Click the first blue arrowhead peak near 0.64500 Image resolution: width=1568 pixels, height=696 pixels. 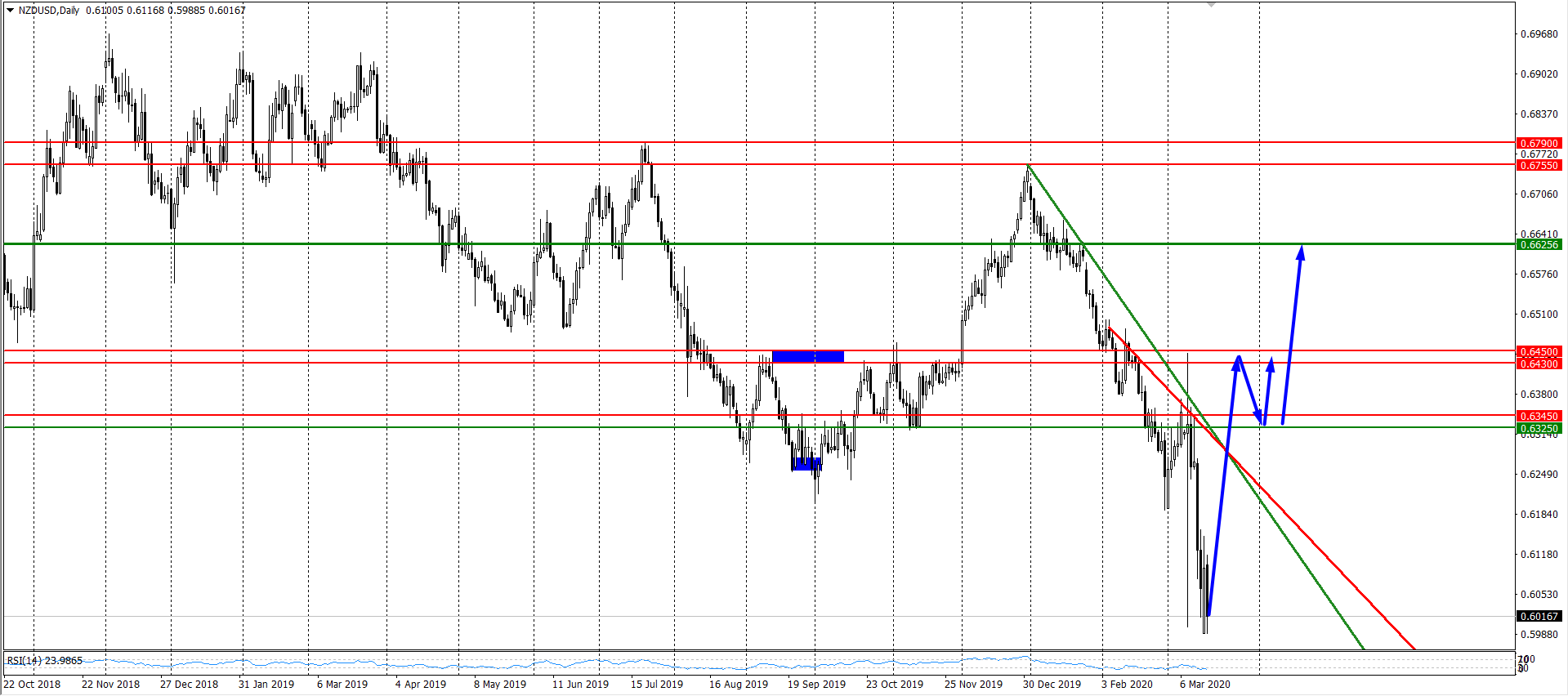pos(1239,359)
